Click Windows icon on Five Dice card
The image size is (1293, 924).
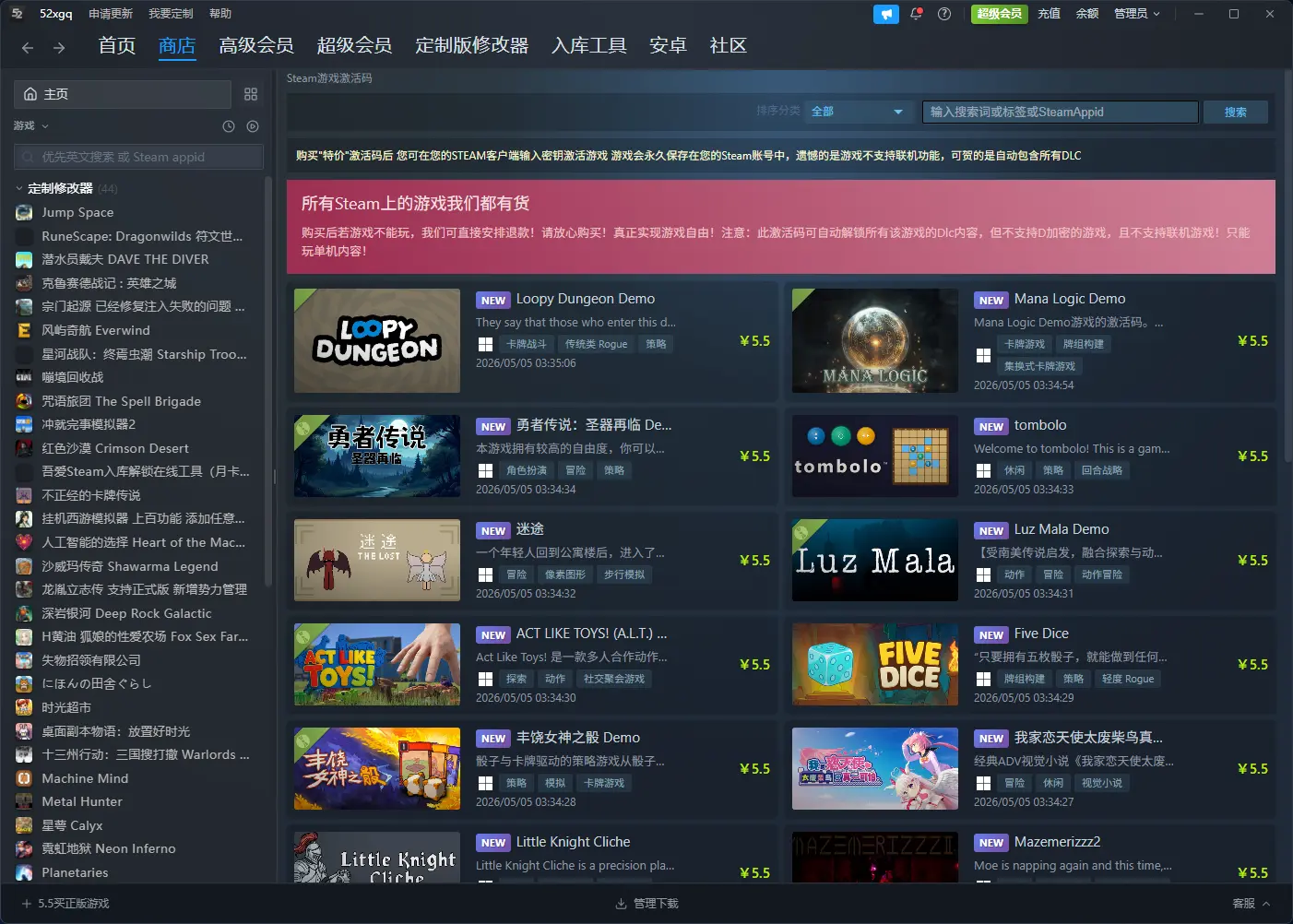[983, 679]
